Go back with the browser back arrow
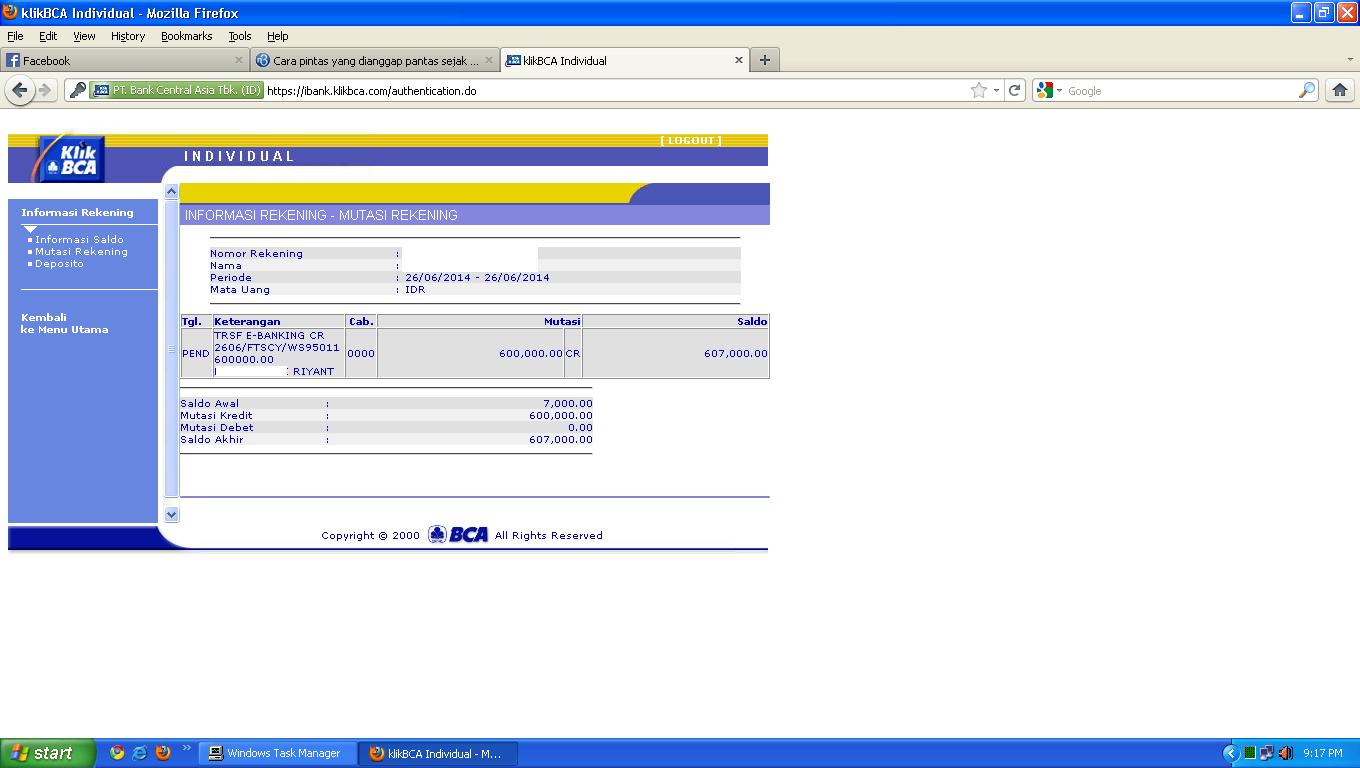The height and width of the screenshot is (768, 1360). click(19, 90)
